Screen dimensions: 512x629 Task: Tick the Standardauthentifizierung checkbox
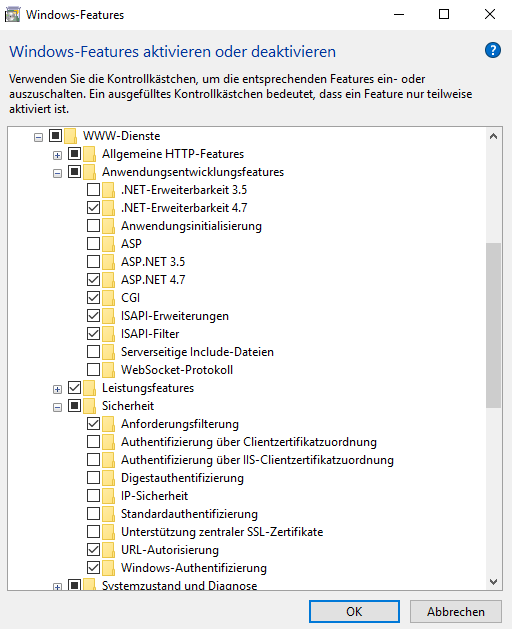click(93, 513)
